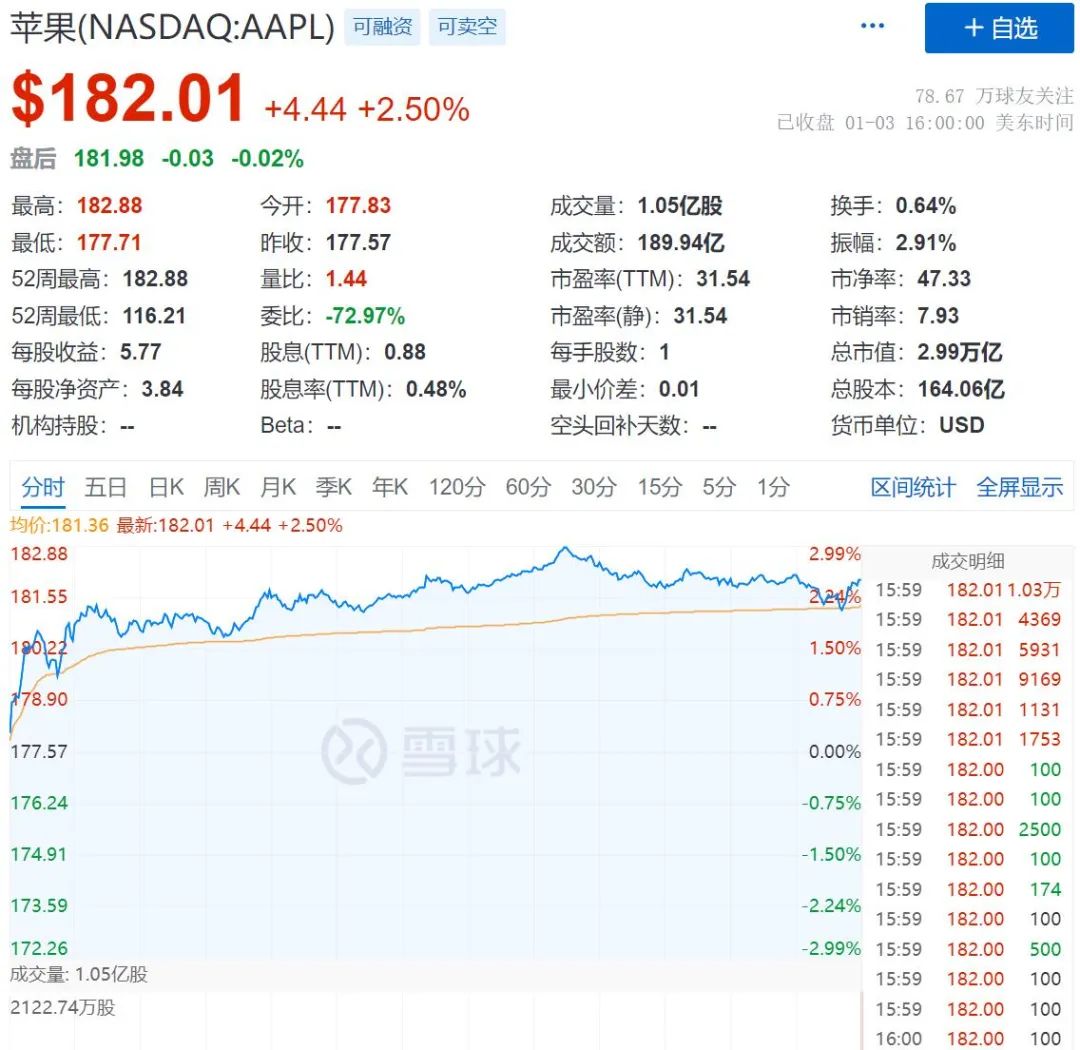Viewport: 1080px width, 1050px height.
Task: Select trade row with volume 174
Action: tap(968, 889)
